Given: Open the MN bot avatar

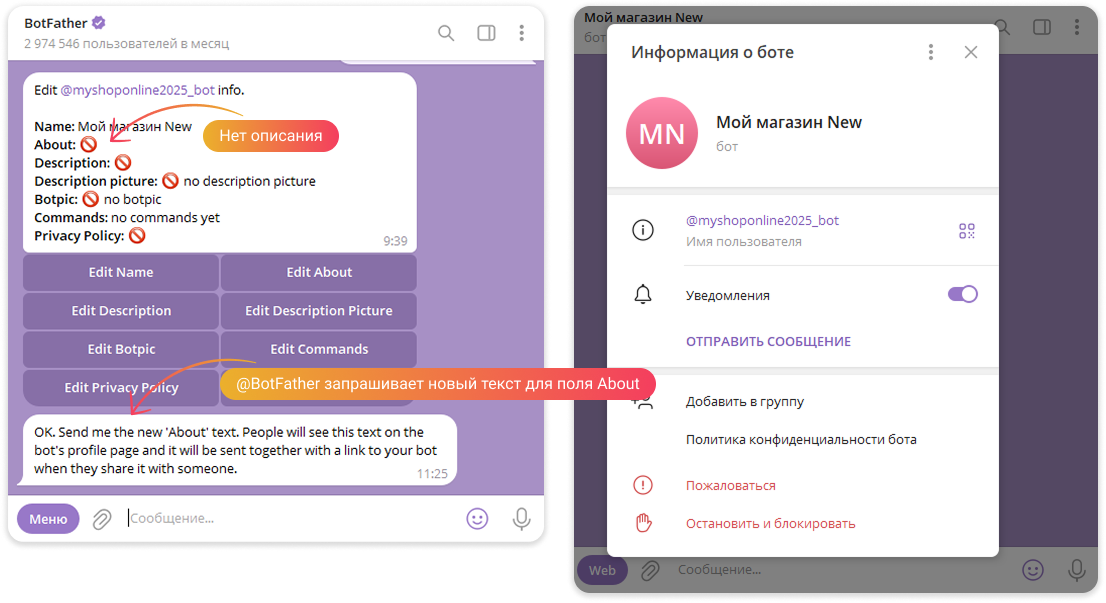Looking at the screenshot, I should pyautogui.click(x=662, y=133).
